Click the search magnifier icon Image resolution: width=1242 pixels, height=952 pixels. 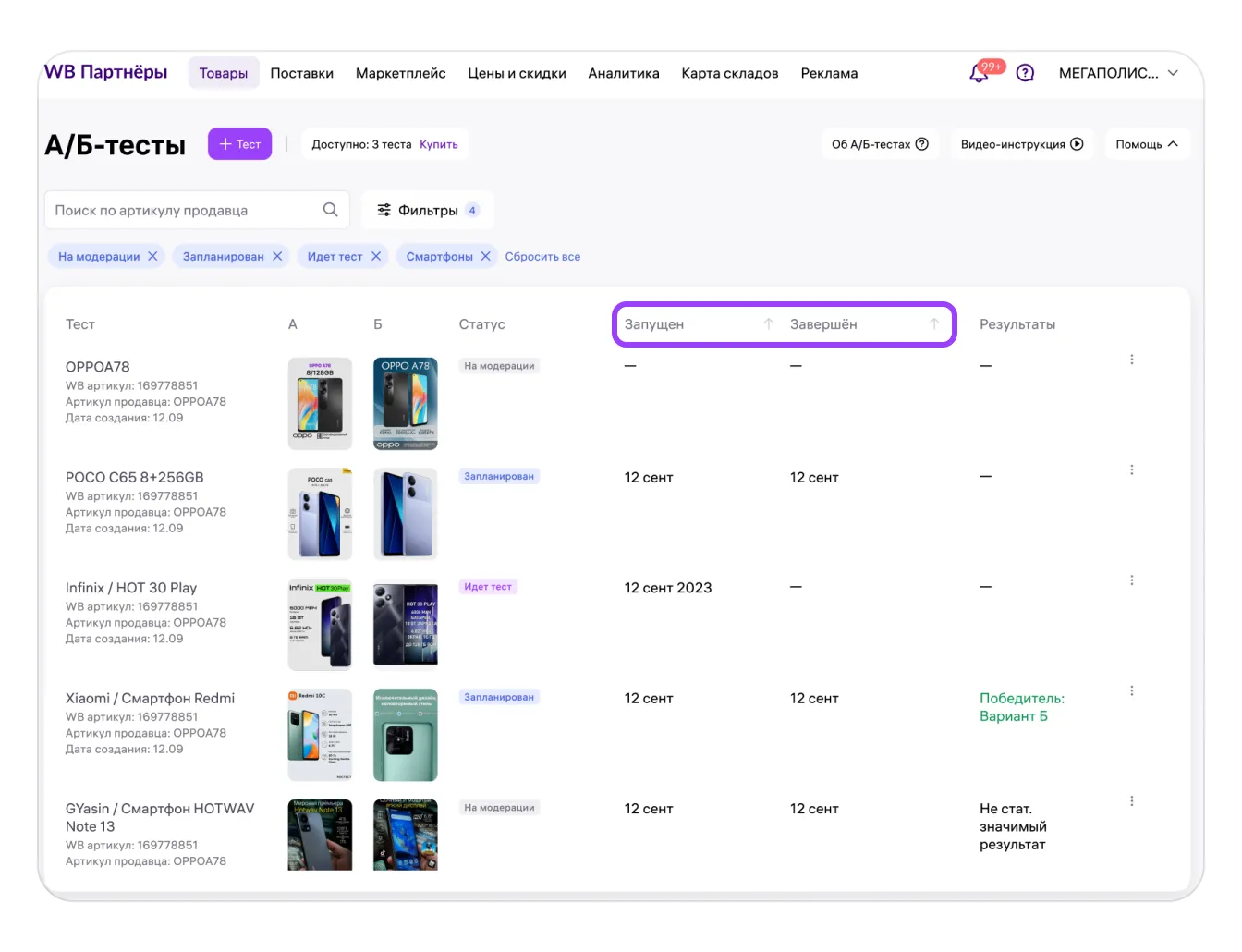click(x=330, y=210)
